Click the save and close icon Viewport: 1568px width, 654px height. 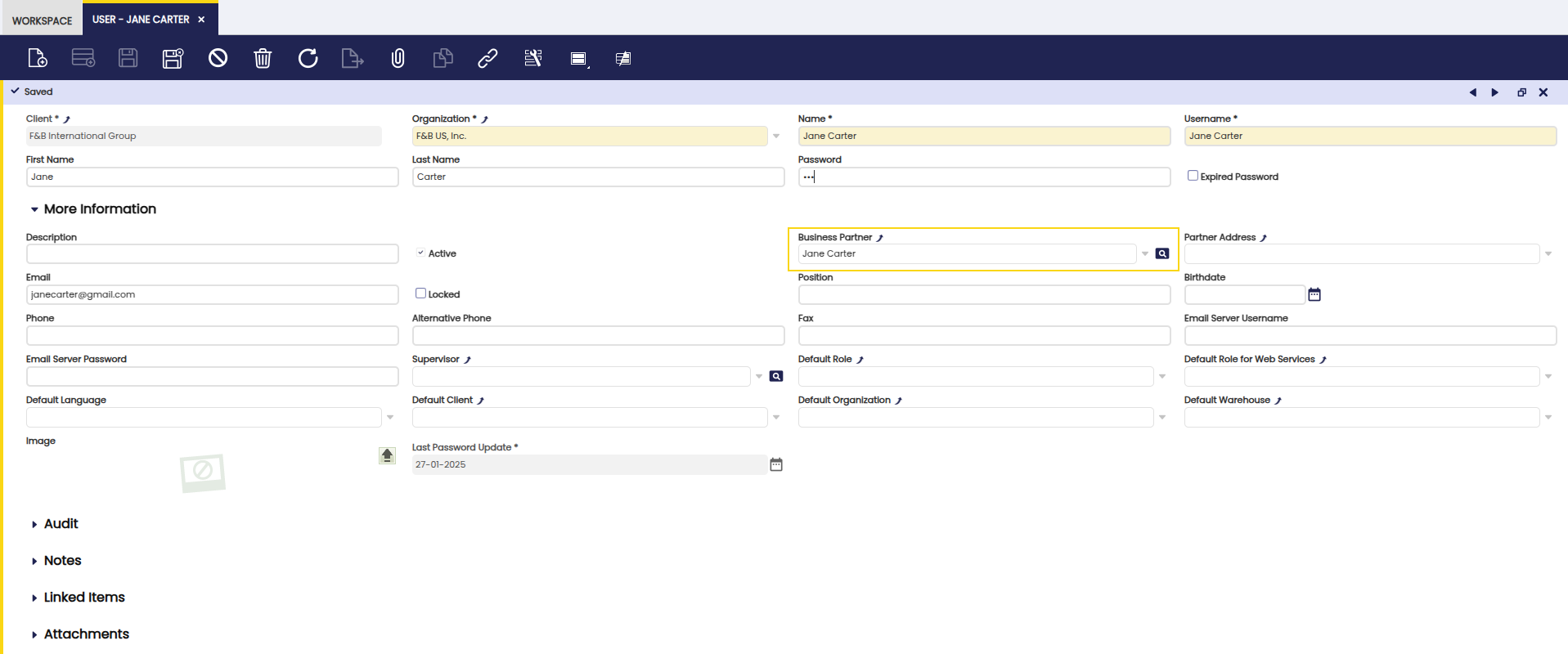(173, 58)
